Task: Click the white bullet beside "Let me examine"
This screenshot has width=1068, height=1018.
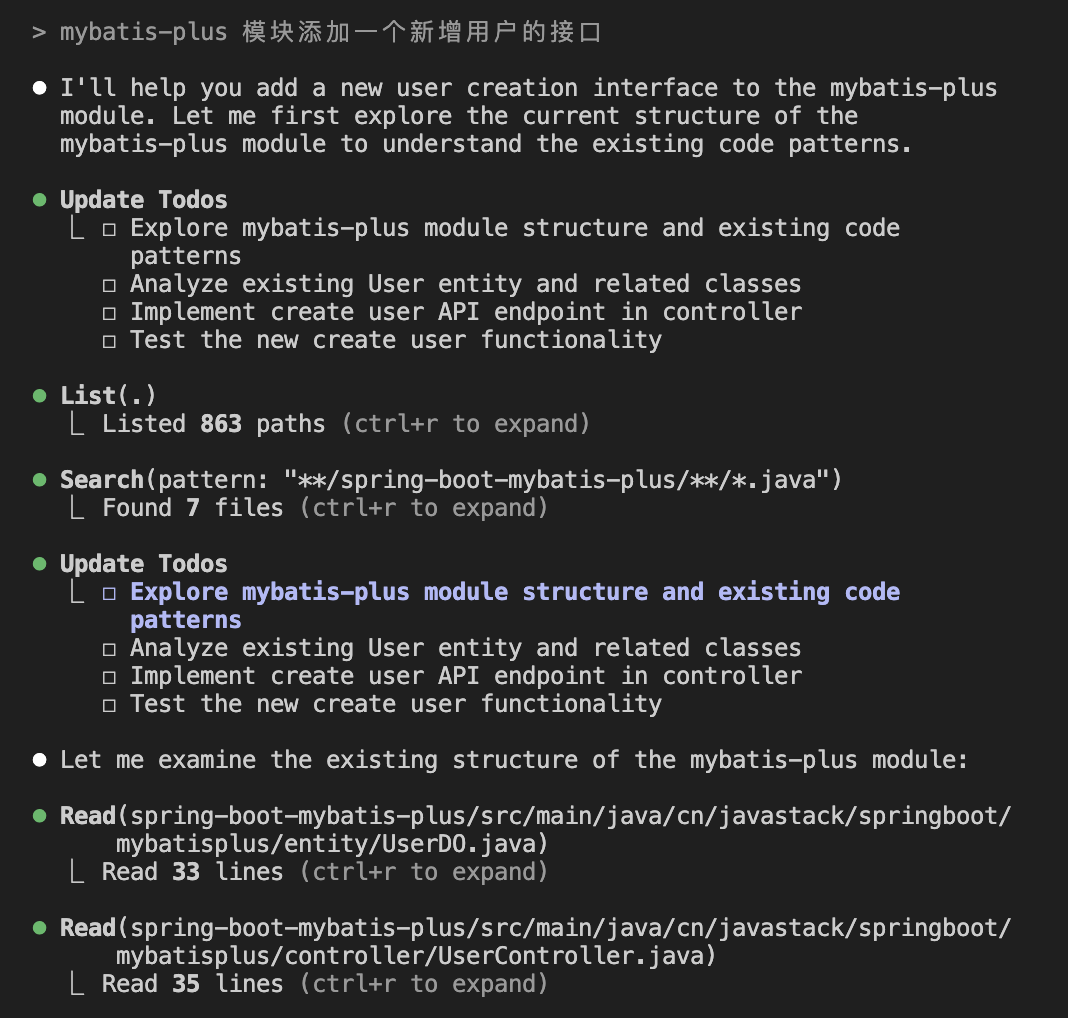Action: [x=39, y=760]
